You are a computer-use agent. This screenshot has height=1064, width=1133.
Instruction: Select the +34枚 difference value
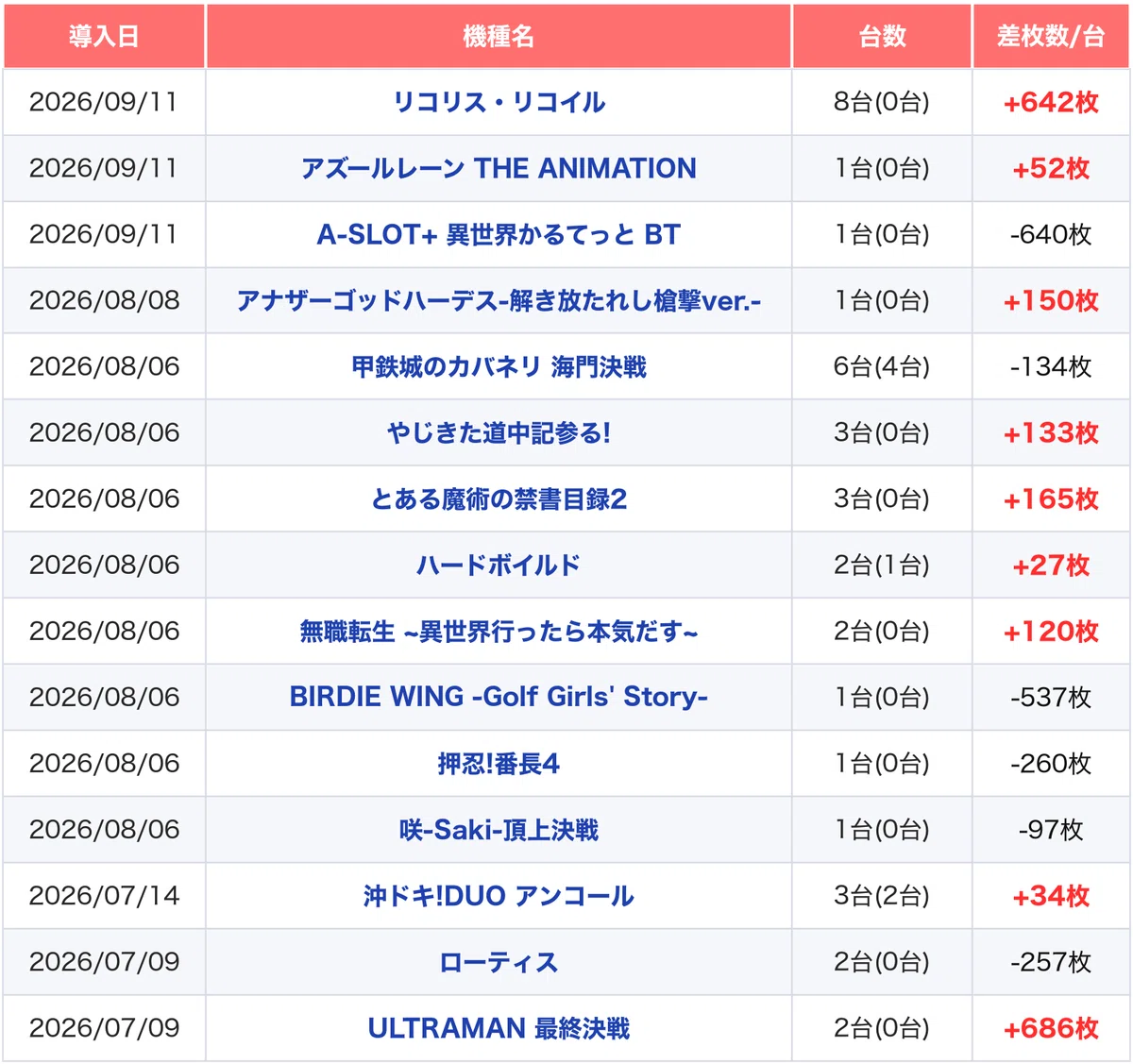point(1051,895)
